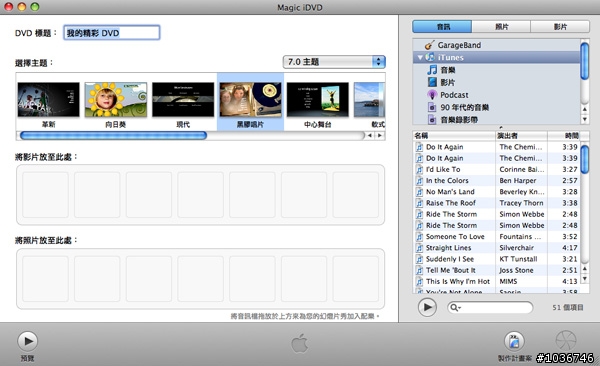Sort songs by 演出者 column header
This screenshot has width=600, height=366.
click(x=522, y=136)
